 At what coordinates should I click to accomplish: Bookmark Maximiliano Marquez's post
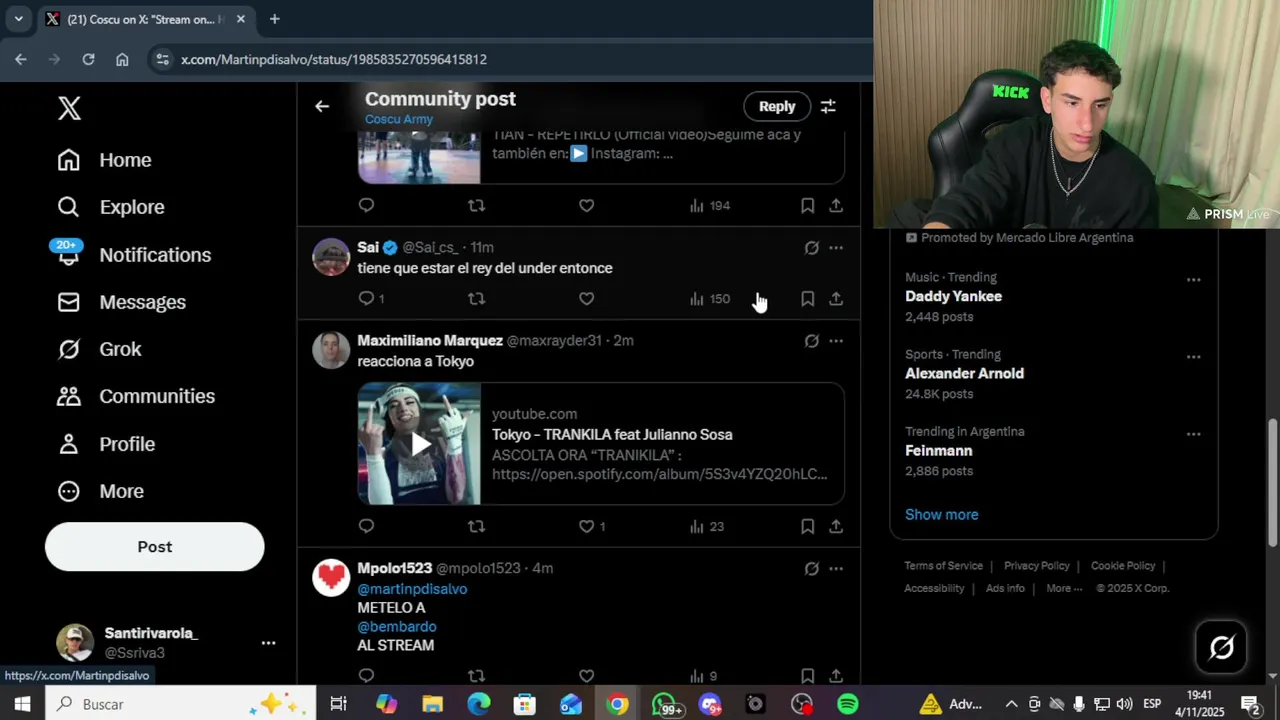[x=807, y=526]
